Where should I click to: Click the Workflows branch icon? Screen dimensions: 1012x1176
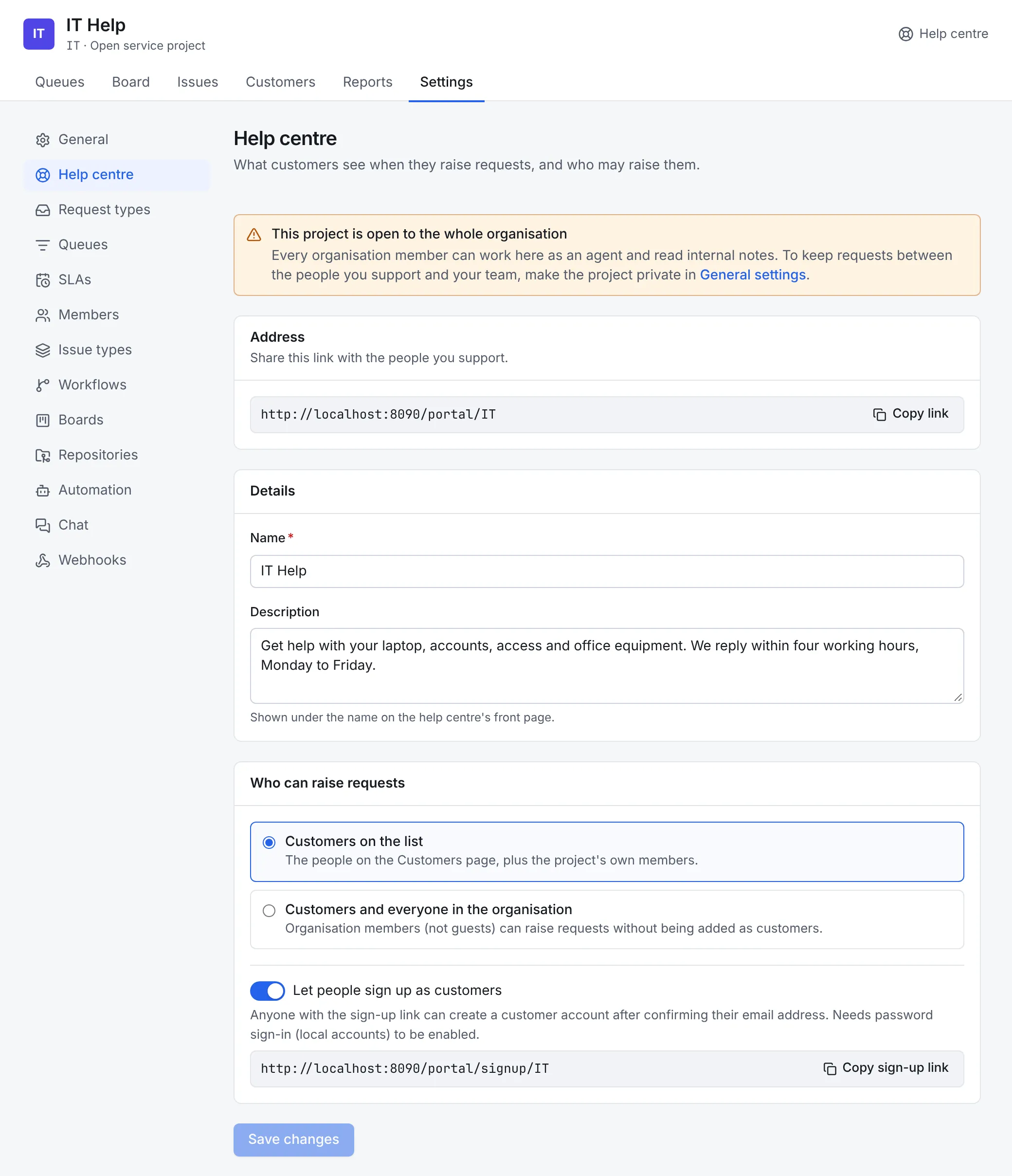[x=42, y=386]
